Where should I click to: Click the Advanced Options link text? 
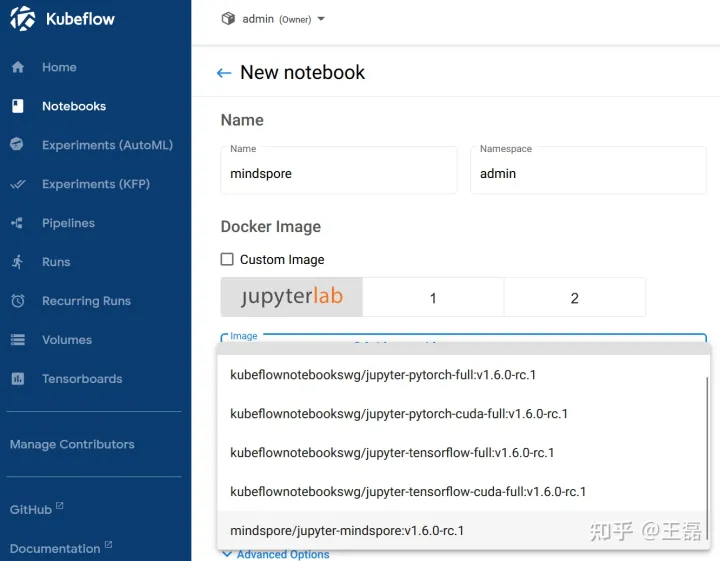[283, 554]
